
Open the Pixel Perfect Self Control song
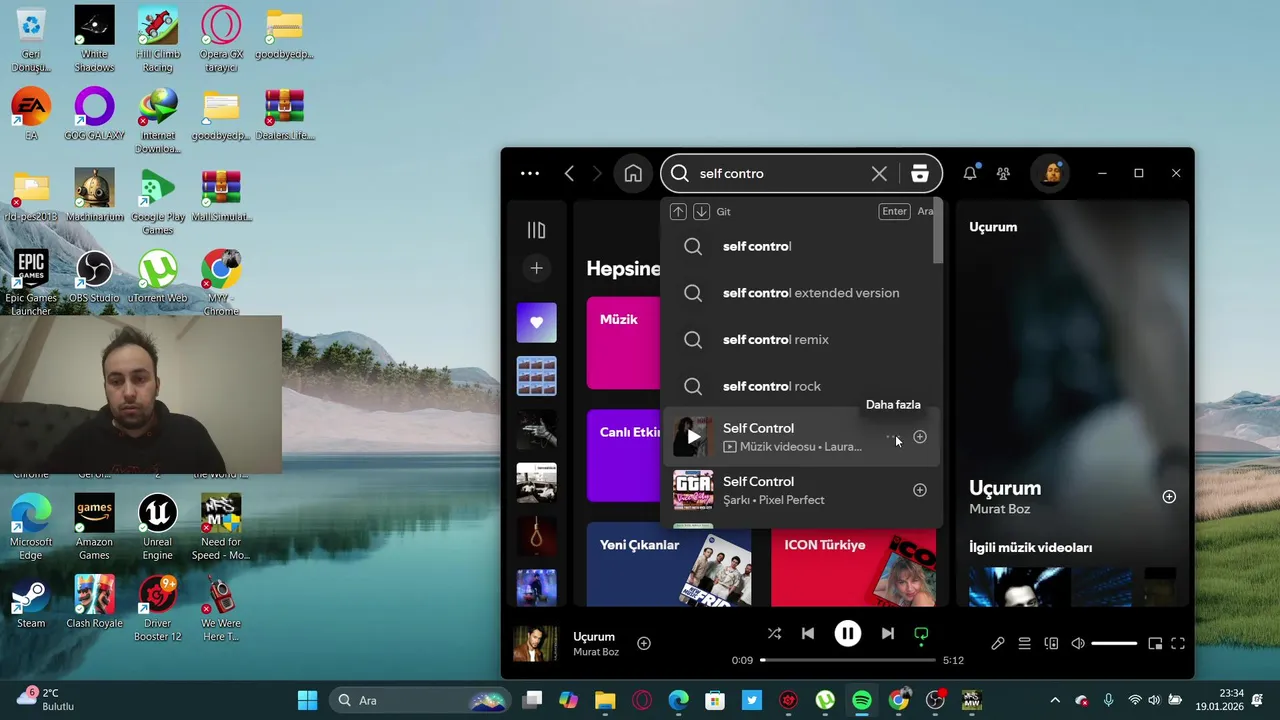point(802,490)
